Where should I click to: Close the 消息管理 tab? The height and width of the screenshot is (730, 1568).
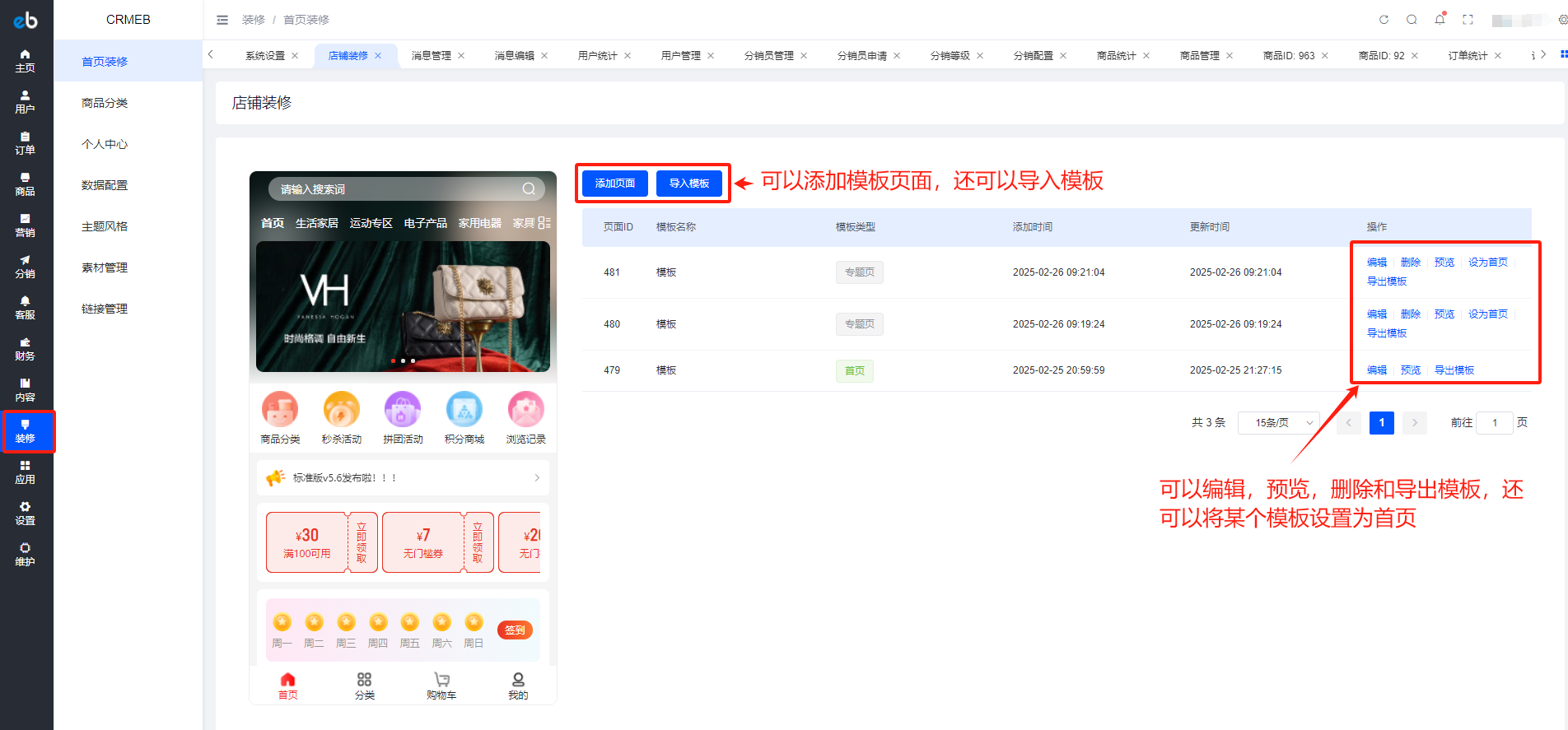click(461, 56)
